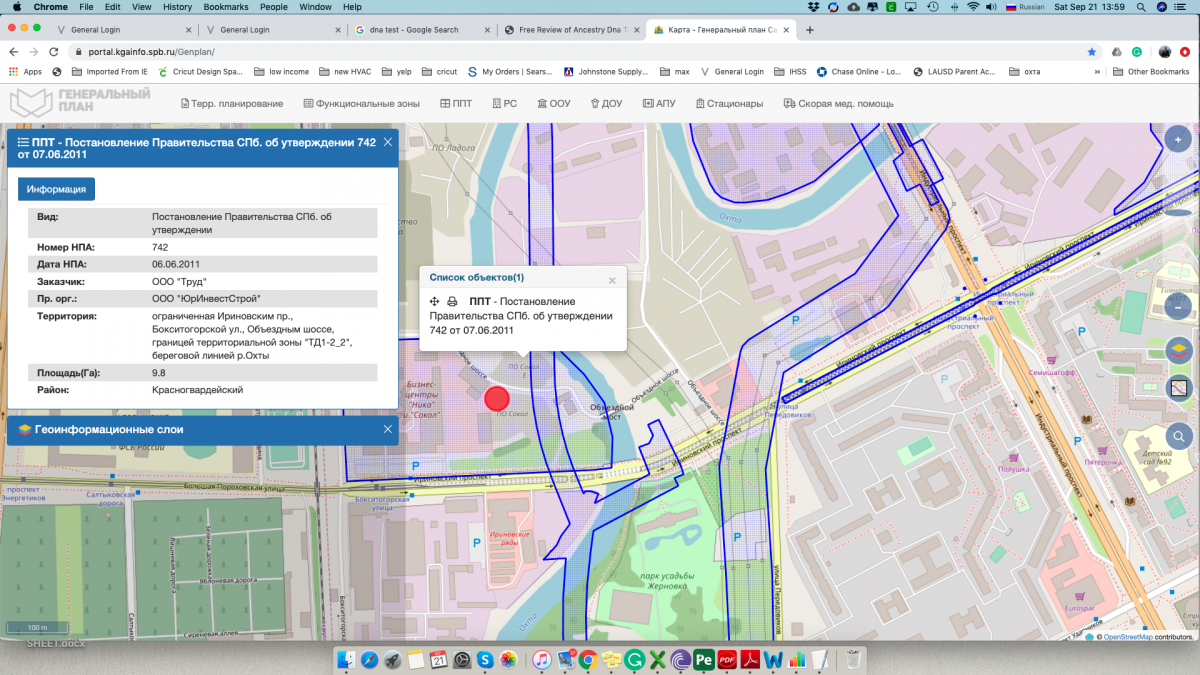The width and height of the screenshot is (1200, 675).
Task: Open the History menu in the menu bar
Action: click(x=177, y=7)
